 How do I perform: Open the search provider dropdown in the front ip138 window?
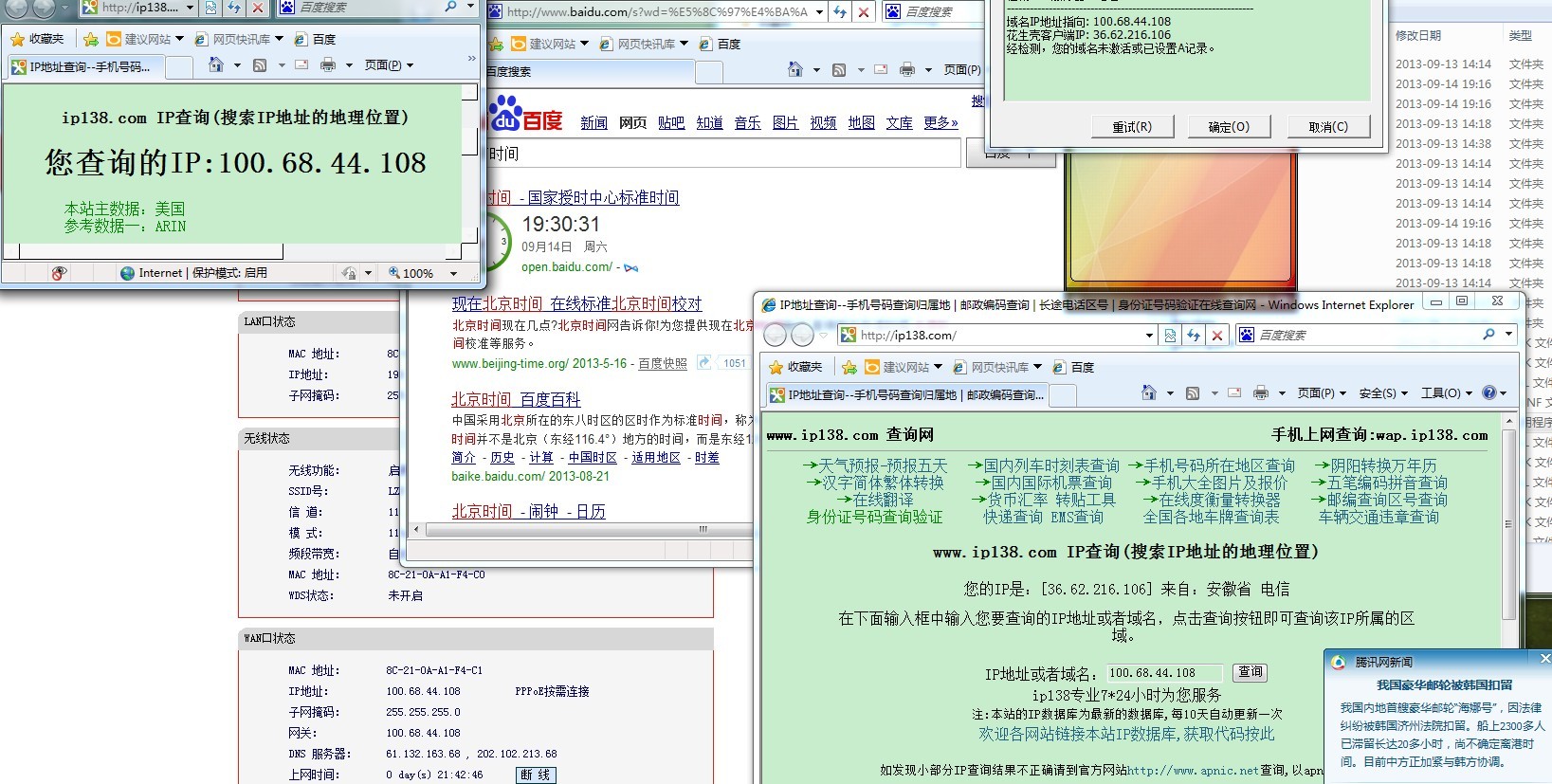(x=1507, y=335)
